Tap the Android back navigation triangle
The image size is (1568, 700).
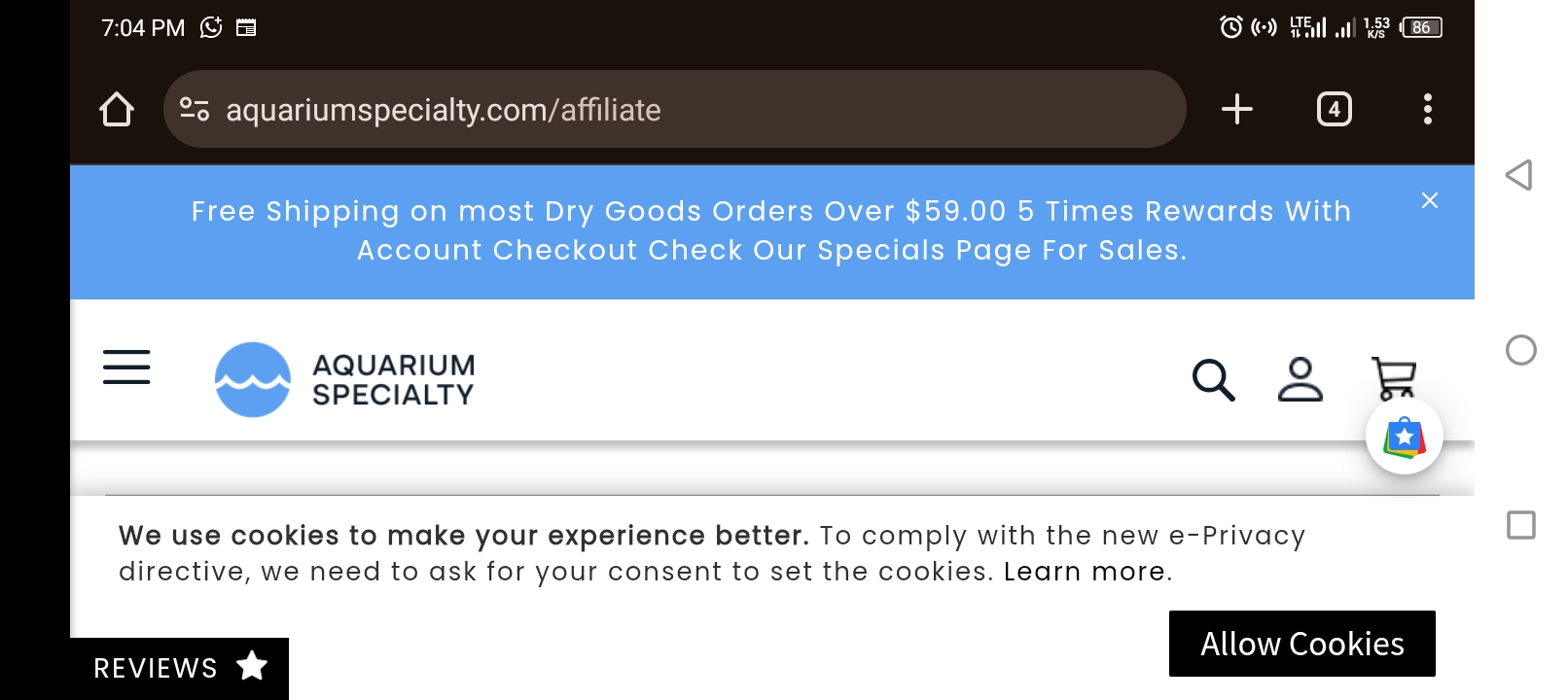coord(1519,175)
